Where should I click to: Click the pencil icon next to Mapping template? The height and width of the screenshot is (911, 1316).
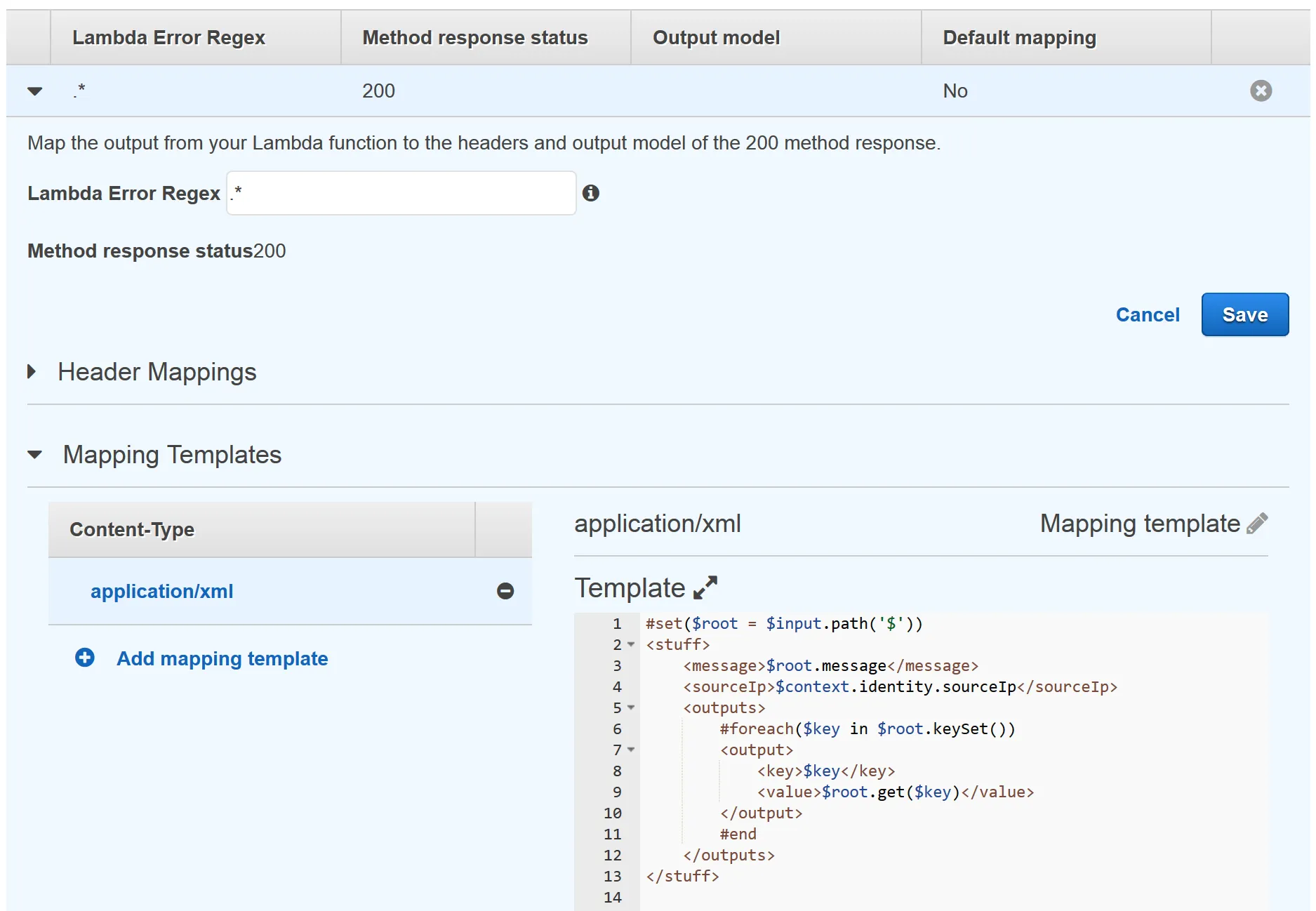point(1257,524)
